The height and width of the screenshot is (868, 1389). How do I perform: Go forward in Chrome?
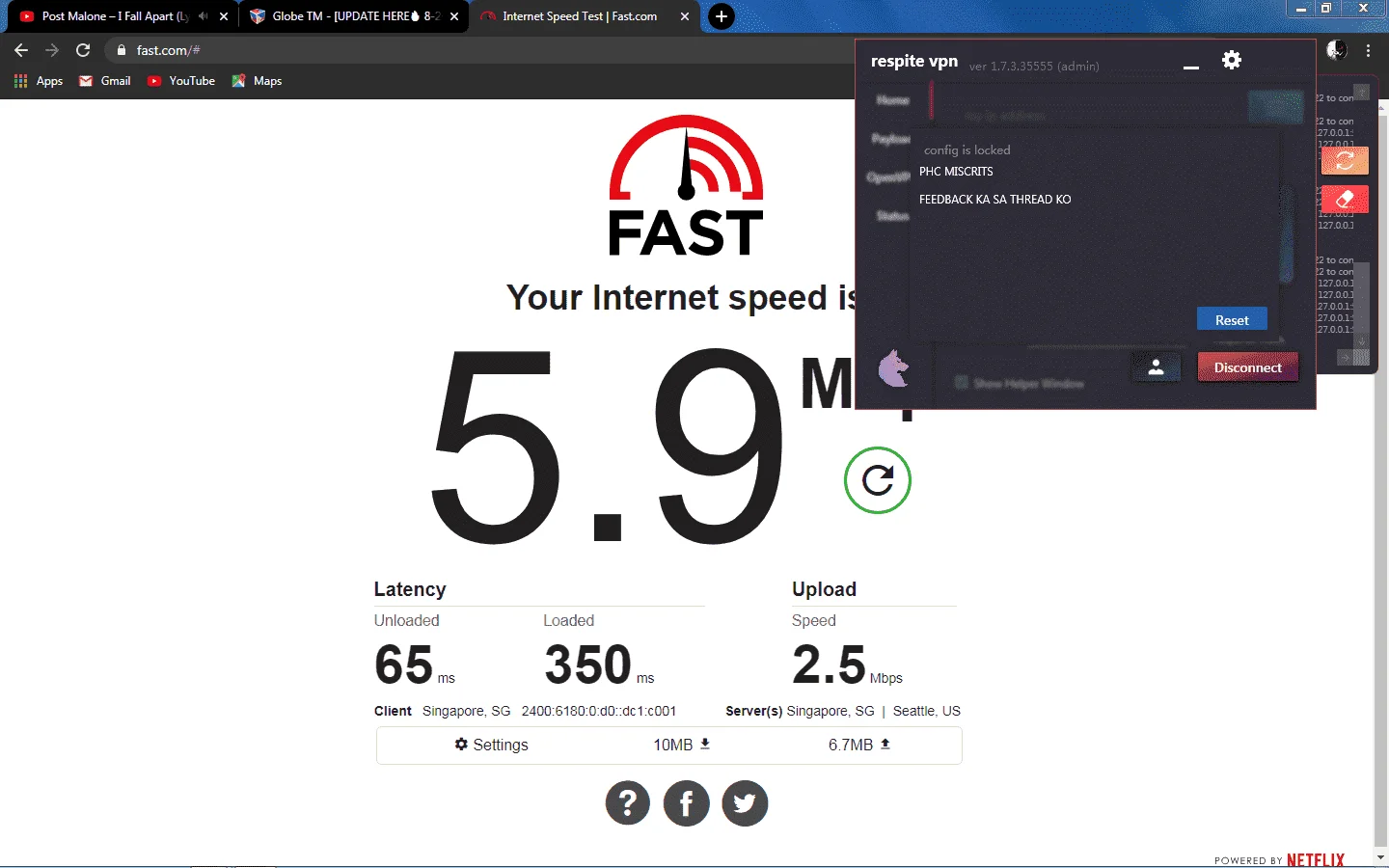coord(52,50)
